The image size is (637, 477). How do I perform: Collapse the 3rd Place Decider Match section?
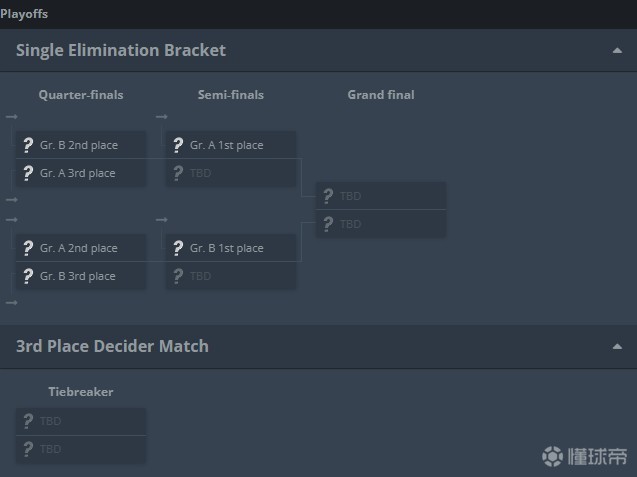tap(617, 346)
